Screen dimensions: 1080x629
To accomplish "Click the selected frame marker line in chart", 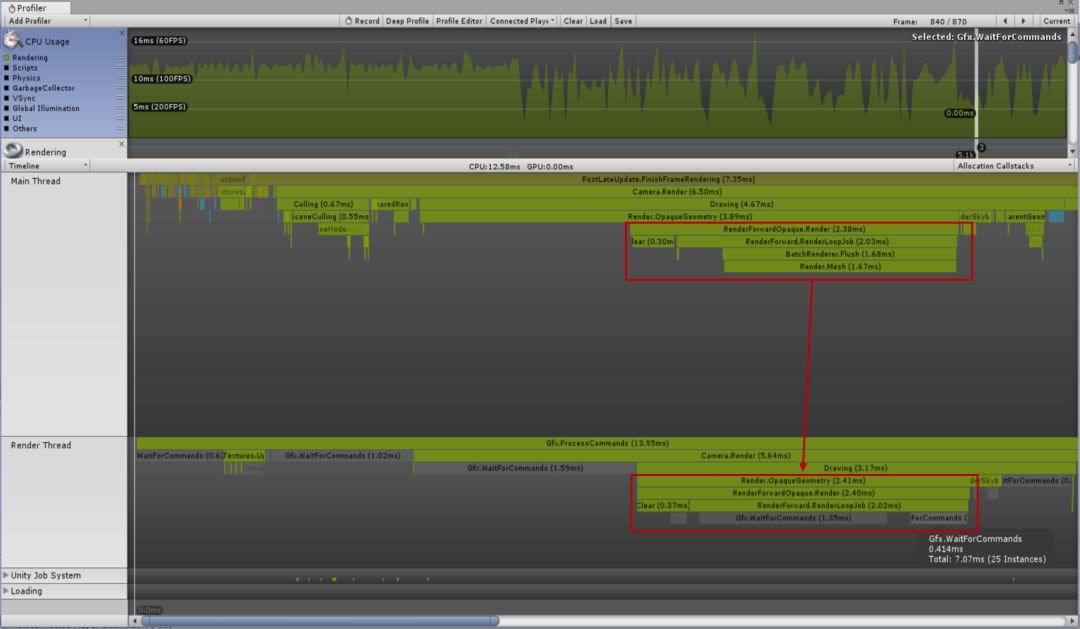I will (976, 83).
